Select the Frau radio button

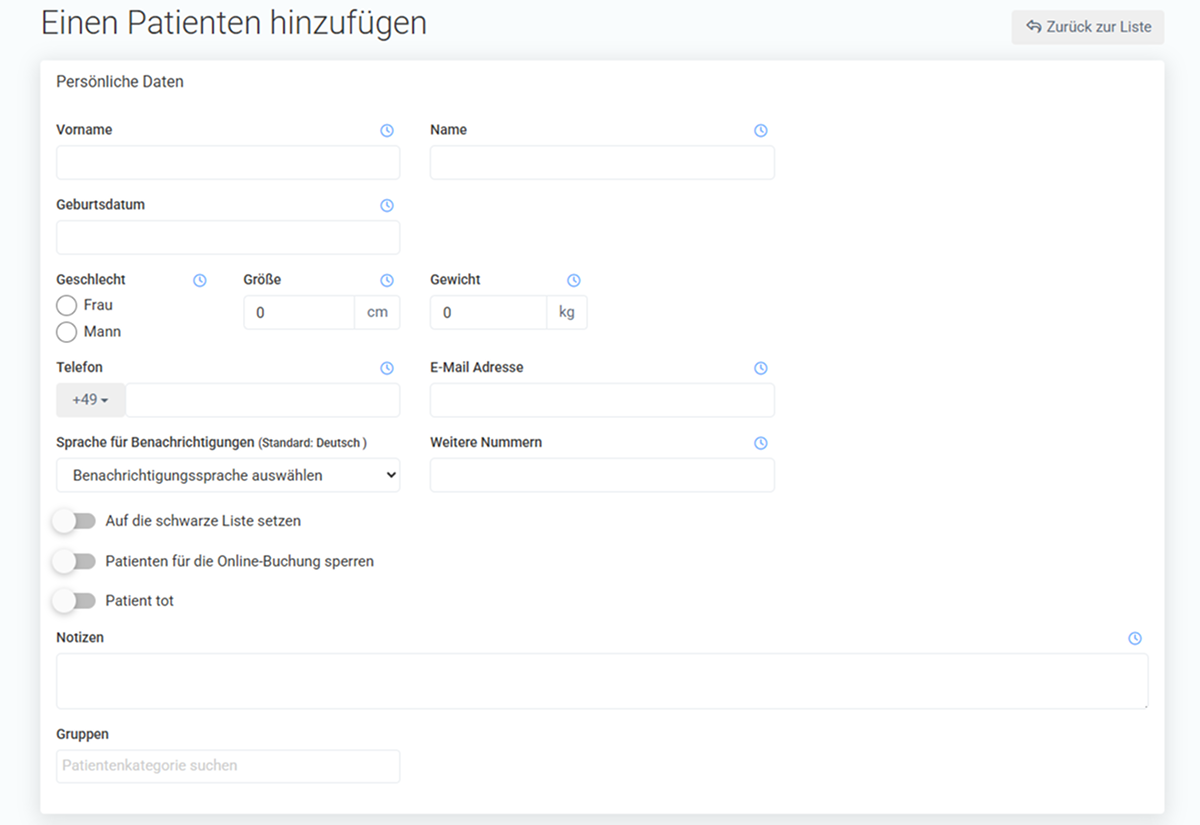click(x=67, y=305)
